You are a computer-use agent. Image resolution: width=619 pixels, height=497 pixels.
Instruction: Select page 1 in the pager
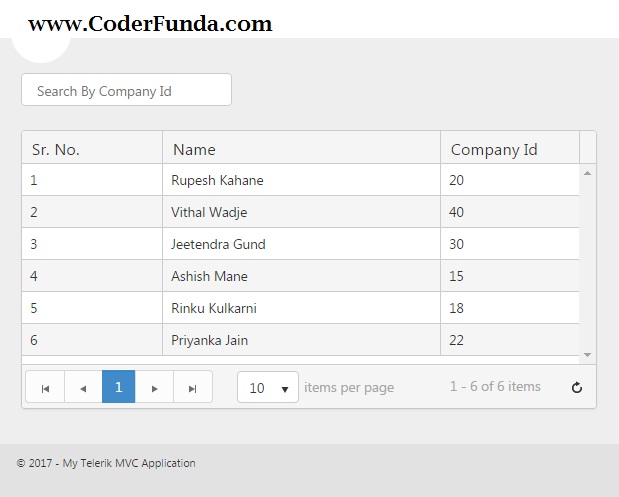tap(118, 387)
